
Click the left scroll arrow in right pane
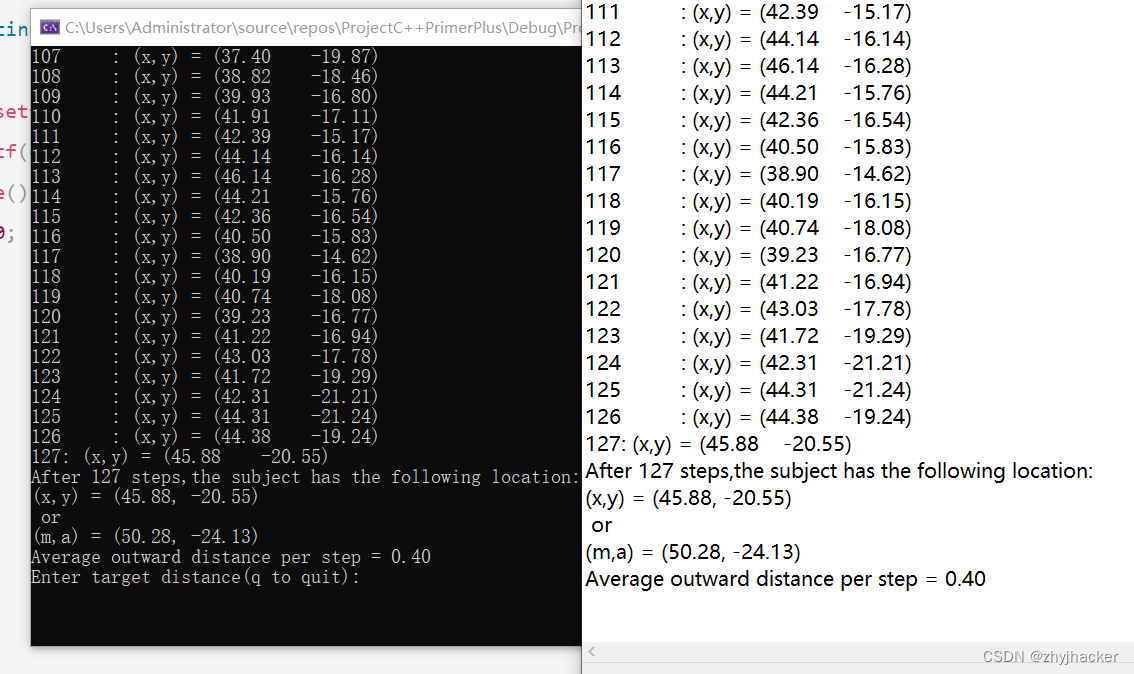(592, 652)
